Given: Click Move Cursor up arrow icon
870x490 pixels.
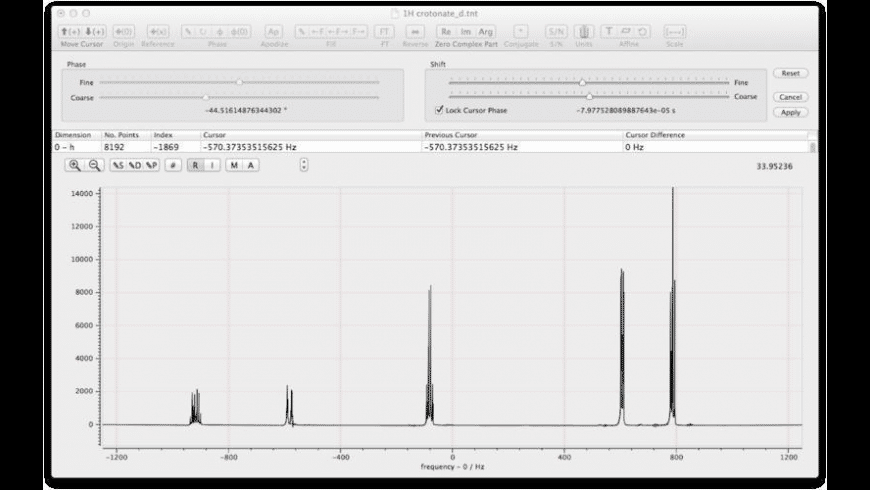Looking at the screenshot, I should 70,32.
